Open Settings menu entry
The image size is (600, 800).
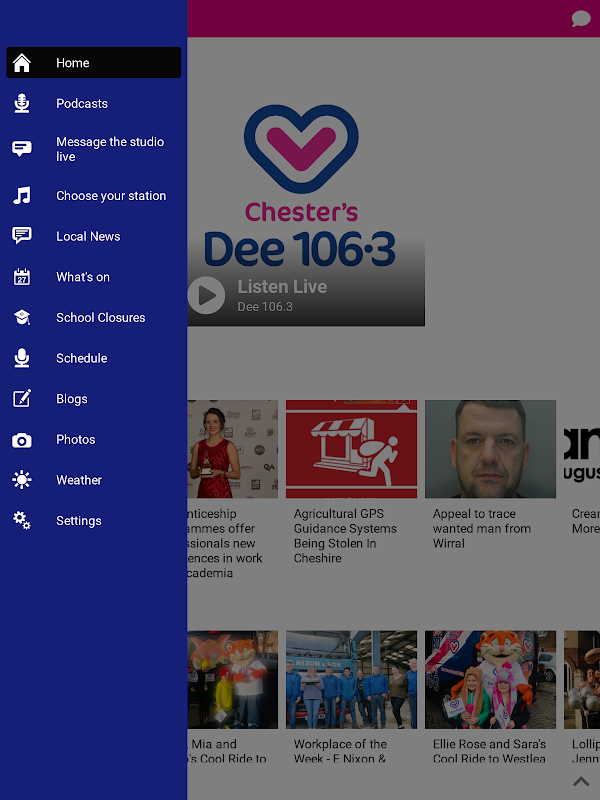[93, 521]
